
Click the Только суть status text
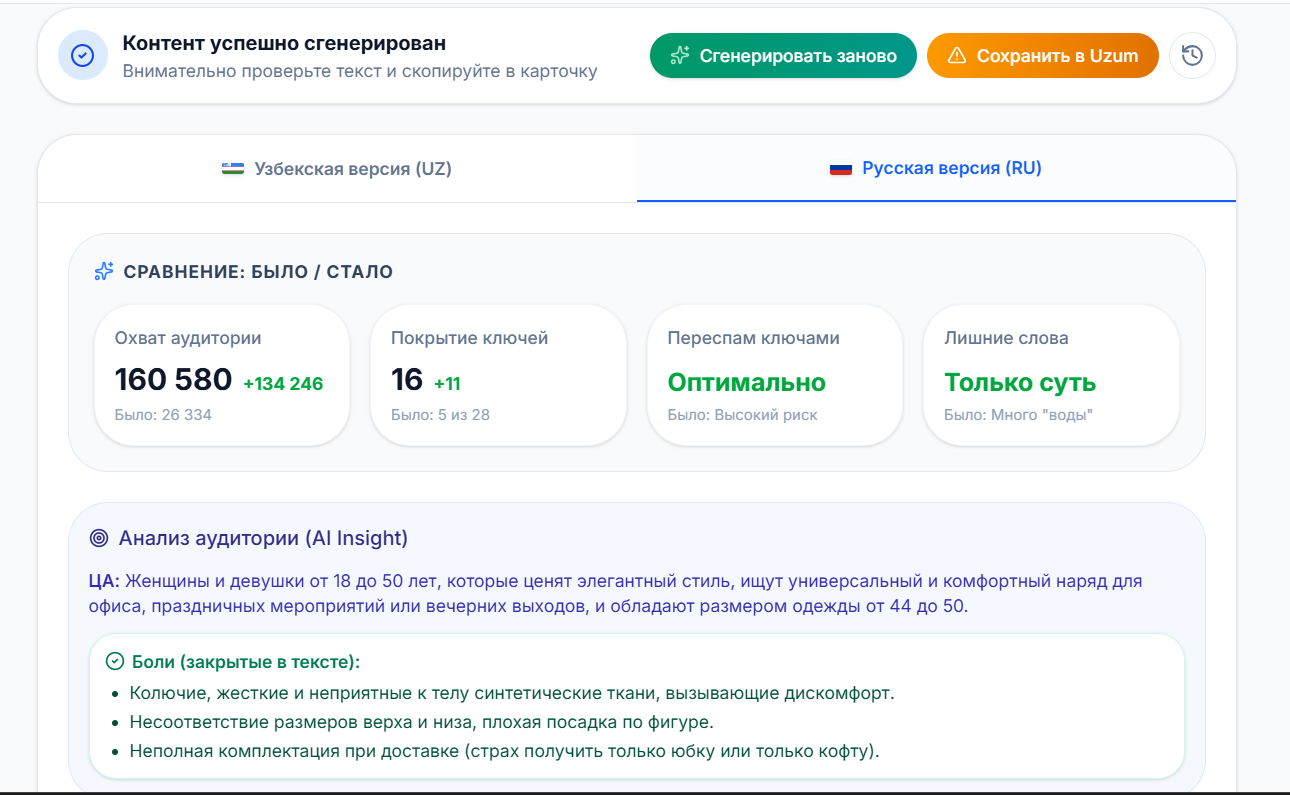coord(1020,383)
